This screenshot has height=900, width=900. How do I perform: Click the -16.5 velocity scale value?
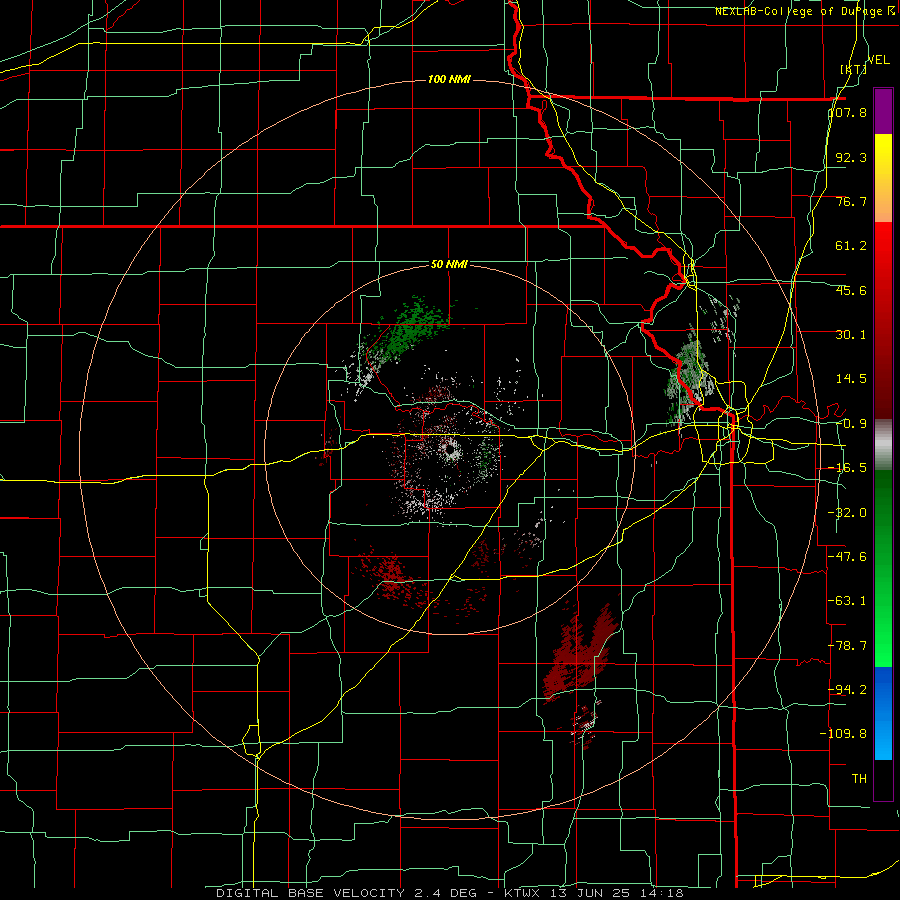tap(848, 468)
